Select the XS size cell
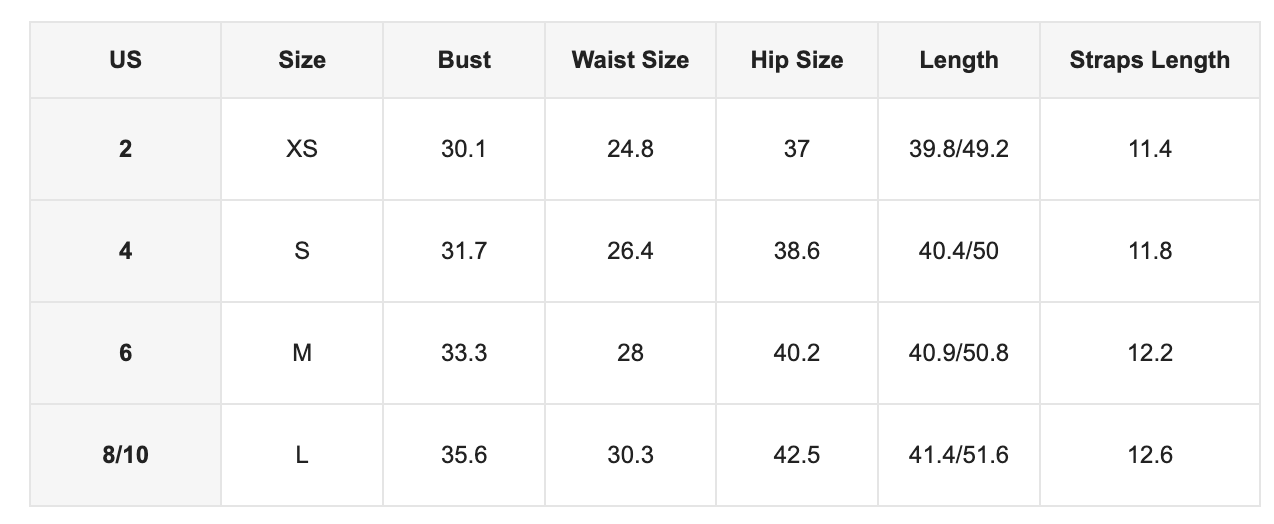Viewport: 1274px width, 524px height. coord(302,149)
